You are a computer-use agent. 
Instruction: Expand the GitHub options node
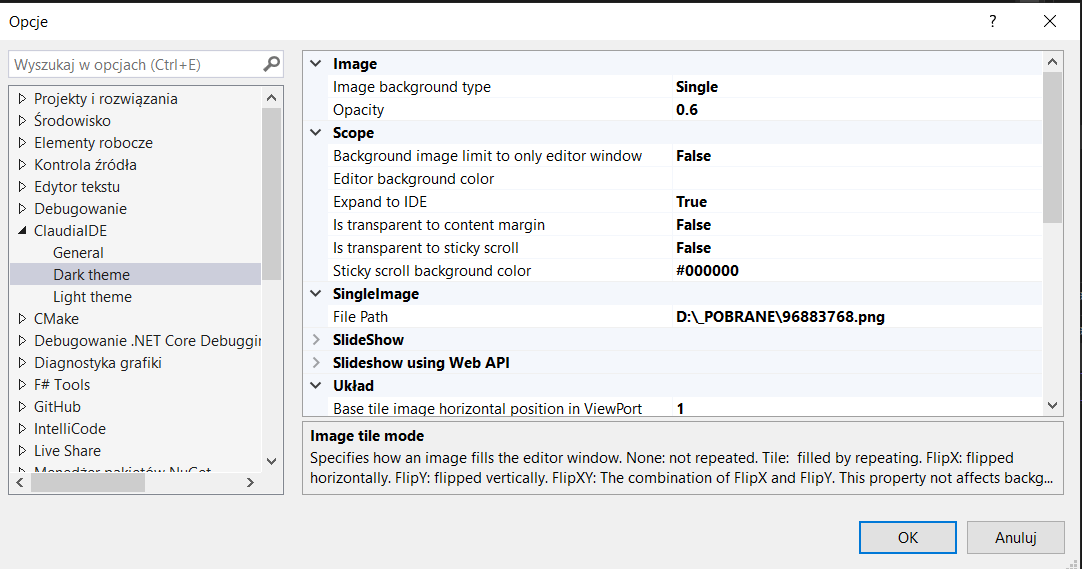coord(22,407)
